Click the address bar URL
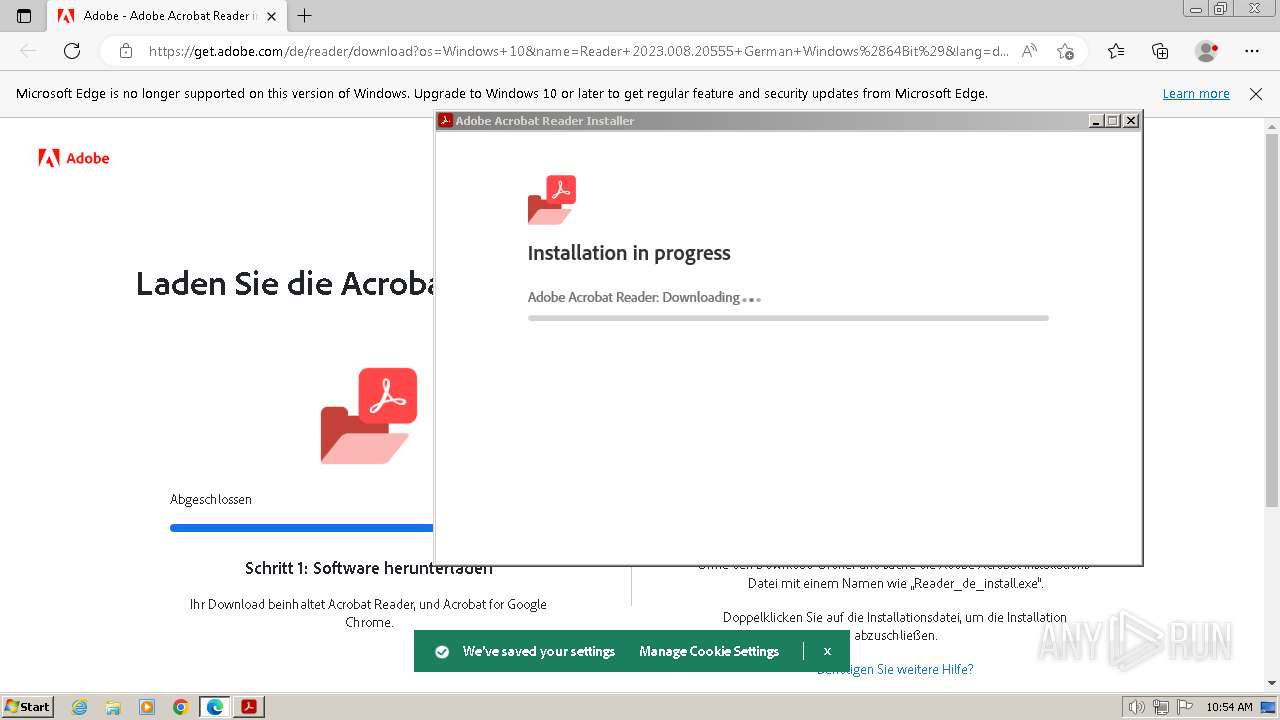 pyautogui.click(x=578, y=51)
